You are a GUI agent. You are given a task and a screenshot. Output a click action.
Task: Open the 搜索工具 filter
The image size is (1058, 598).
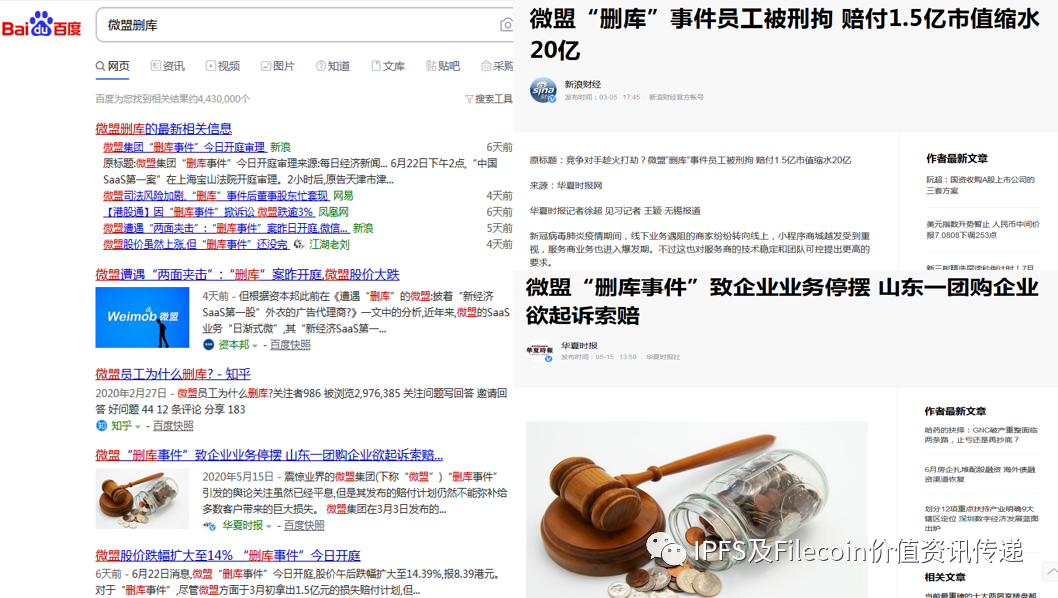pos(489,99)
